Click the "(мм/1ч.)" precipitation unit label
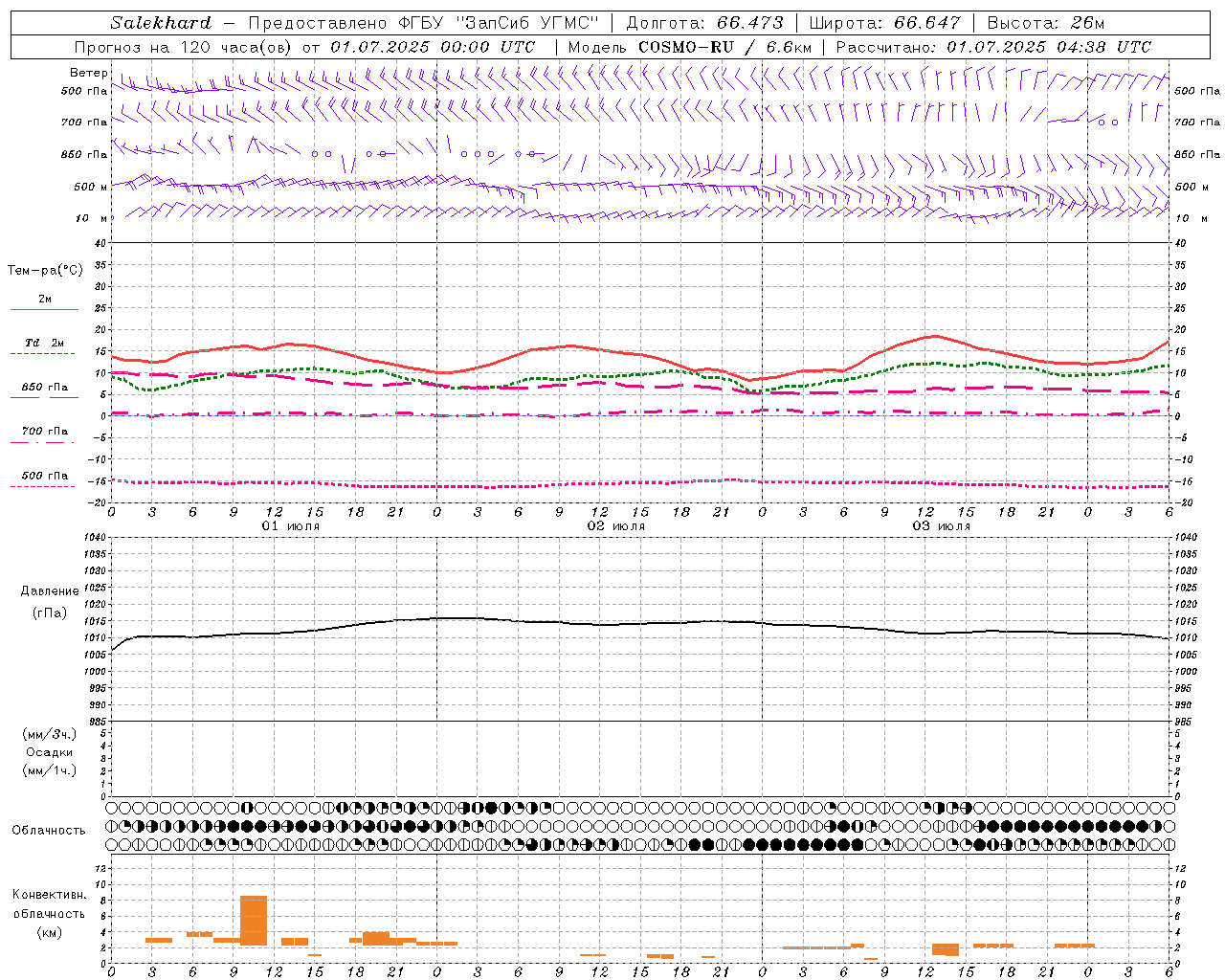The height and width of the screenshot is (980, 1225). 50,770
